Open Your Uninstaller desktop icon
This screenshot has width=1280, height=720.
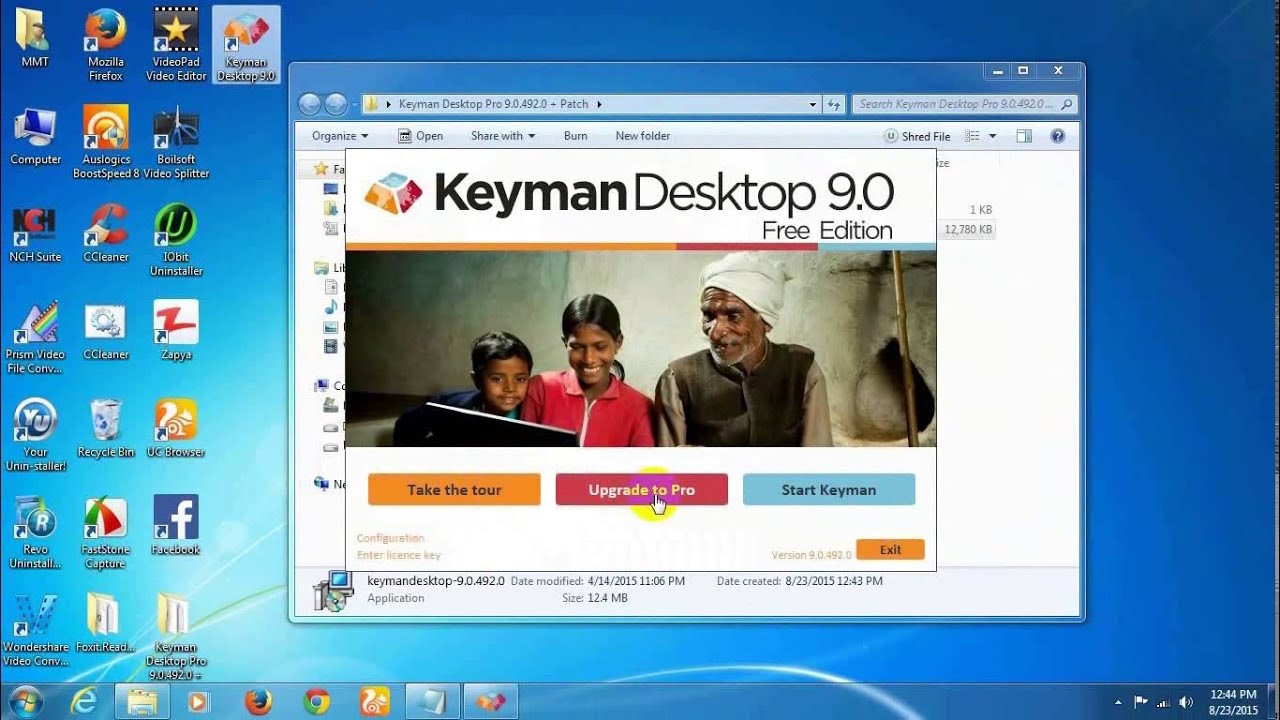click(x=35, y=435)
